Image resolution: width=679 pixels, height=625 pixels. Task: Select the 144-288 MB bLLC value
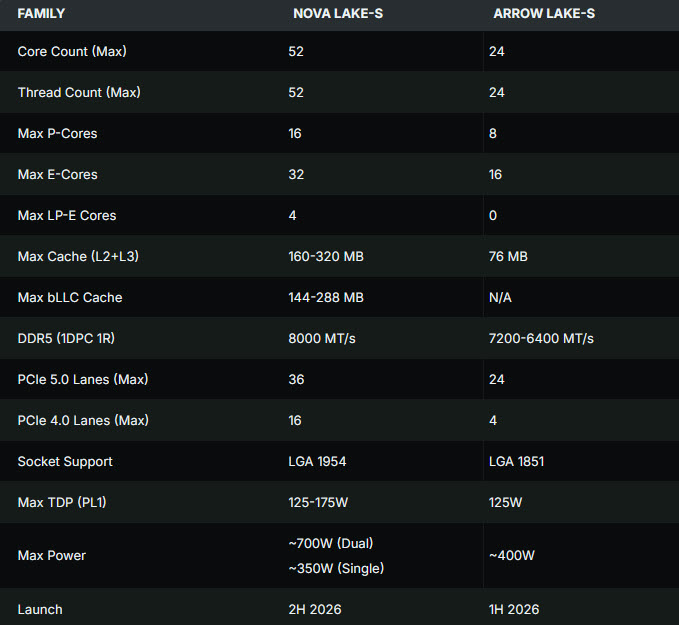click(x=325, y=297)
